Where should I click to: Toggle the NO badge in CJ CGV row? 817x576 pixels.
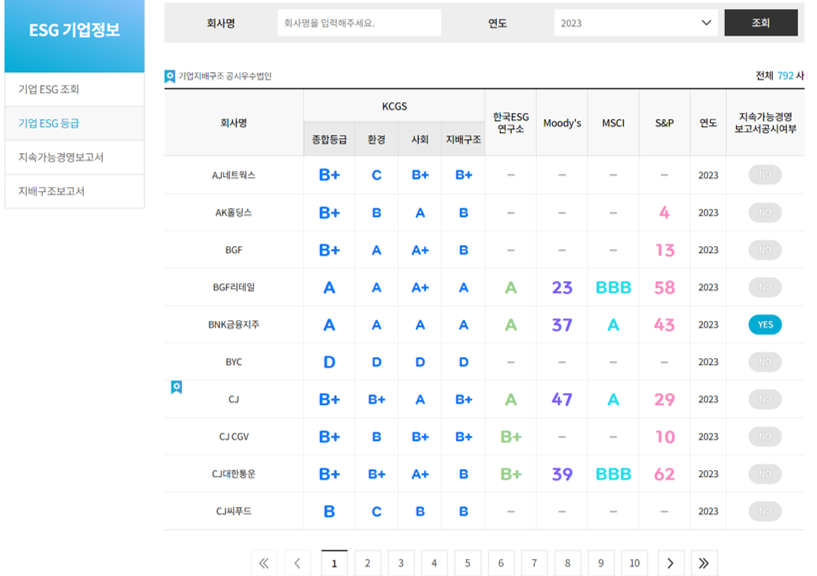point(765,436)
